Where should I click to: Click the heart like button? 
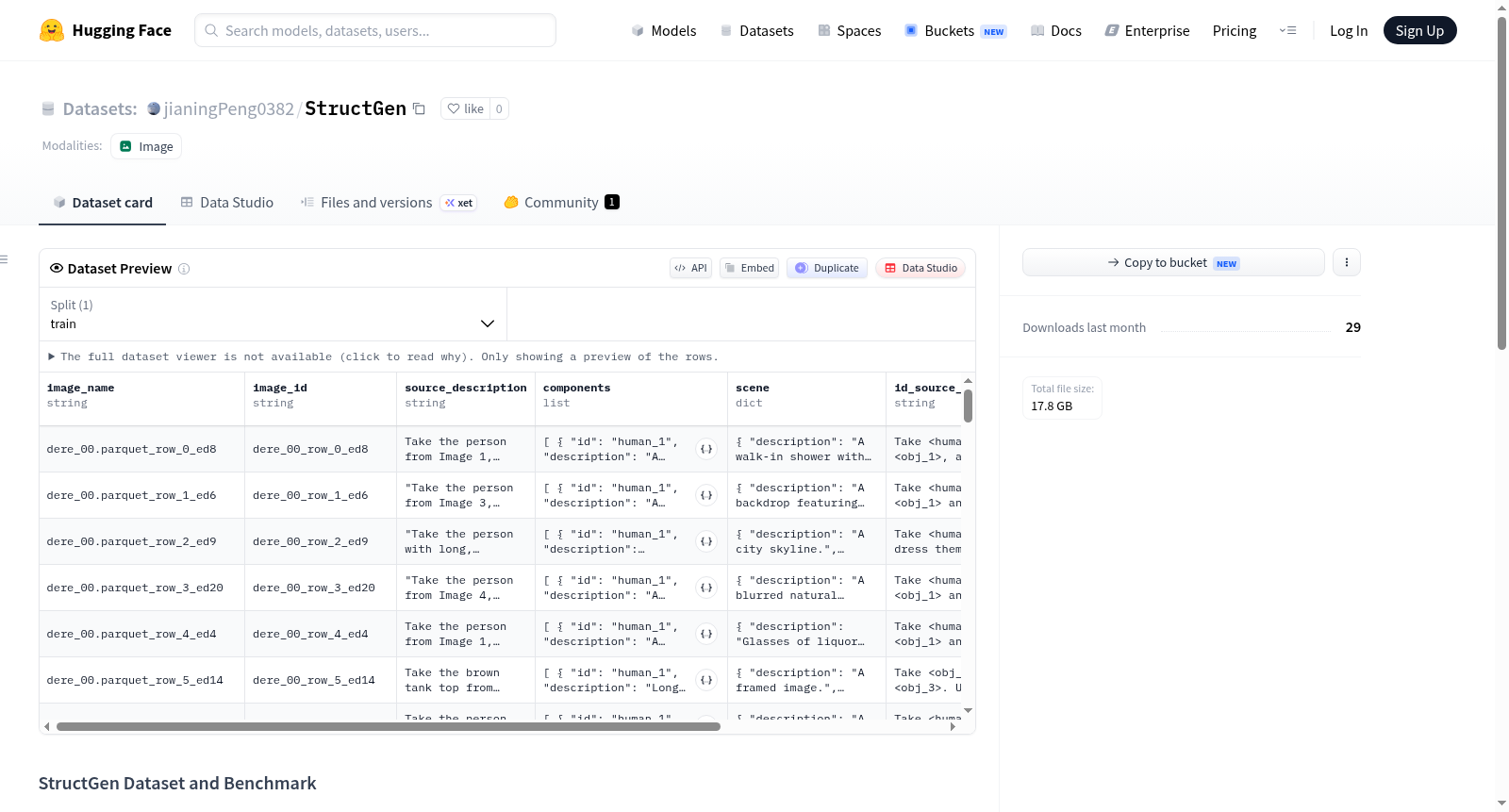click(465, 108)
